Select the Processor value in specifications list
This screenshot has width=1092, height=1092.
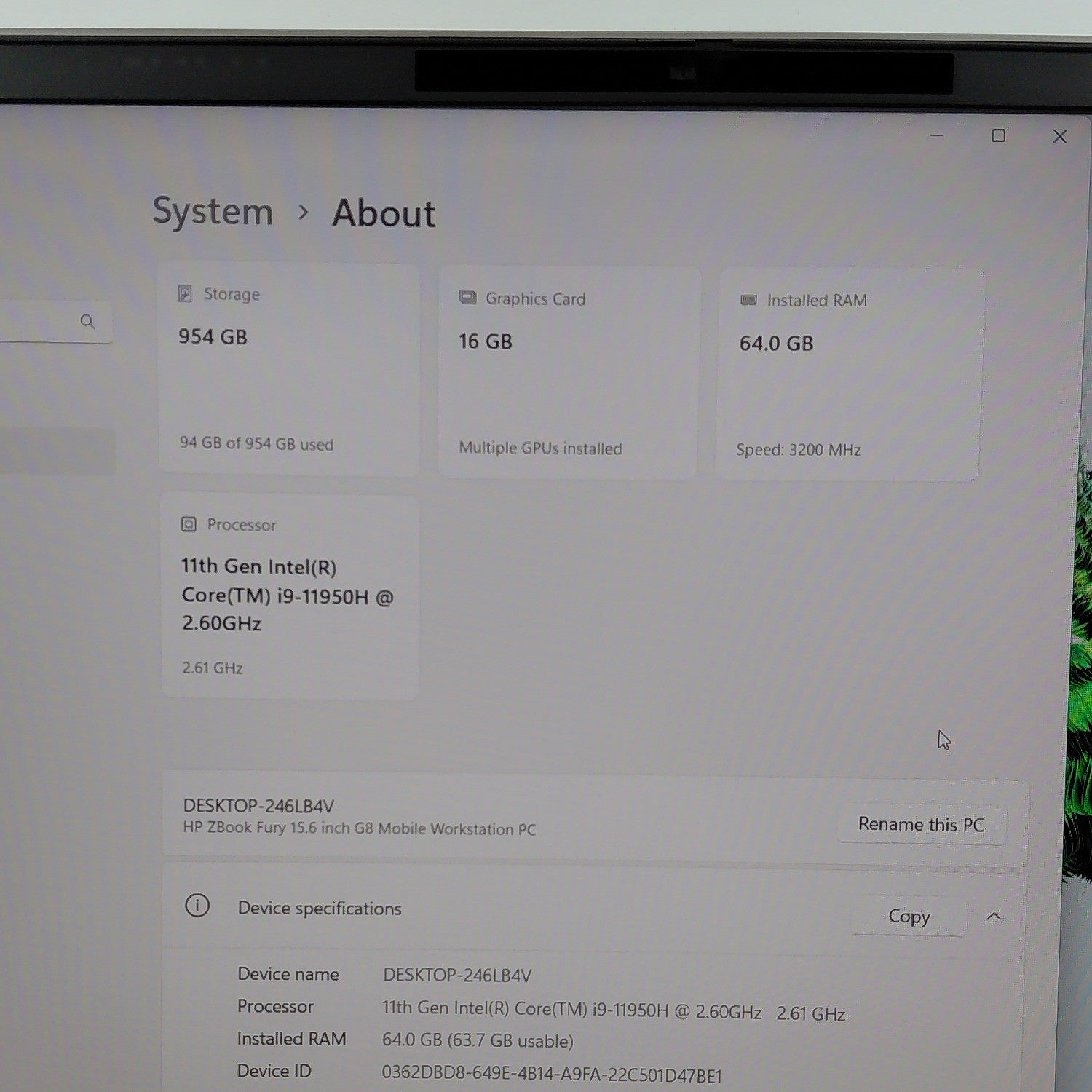[x=614, y=1010]
